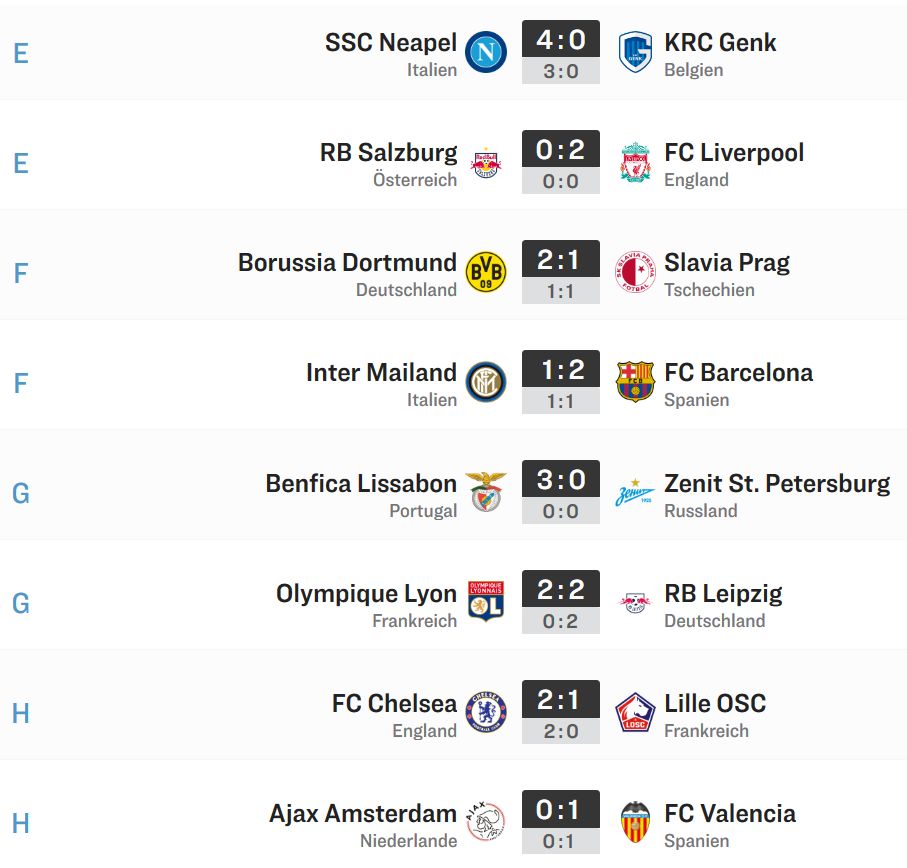The height and width of the screenshot is (868, 907).
Task: Click the FC Valencia bat crest
Action: point(635,822)
